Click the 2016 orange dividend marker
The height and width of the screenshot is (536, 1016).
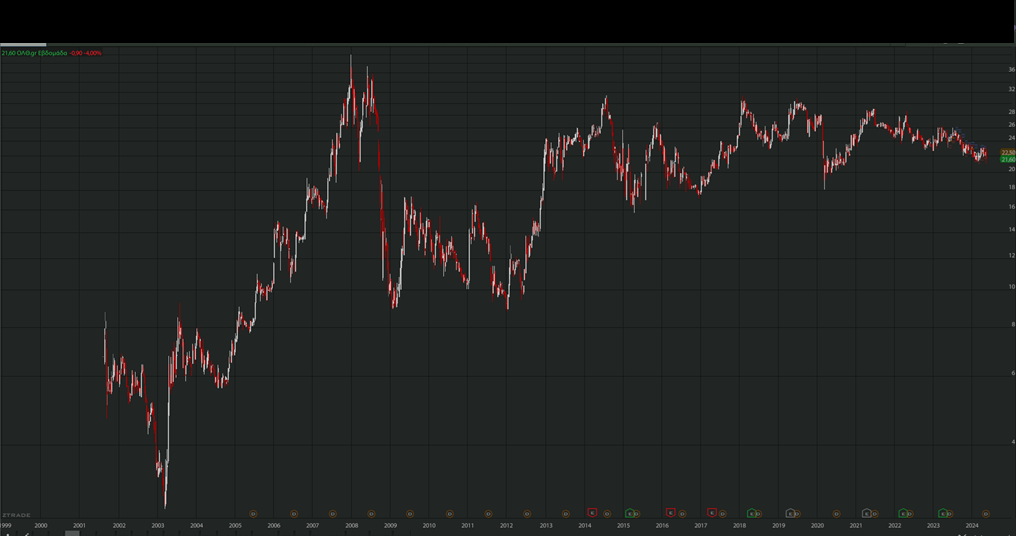(x=682, y=514)
